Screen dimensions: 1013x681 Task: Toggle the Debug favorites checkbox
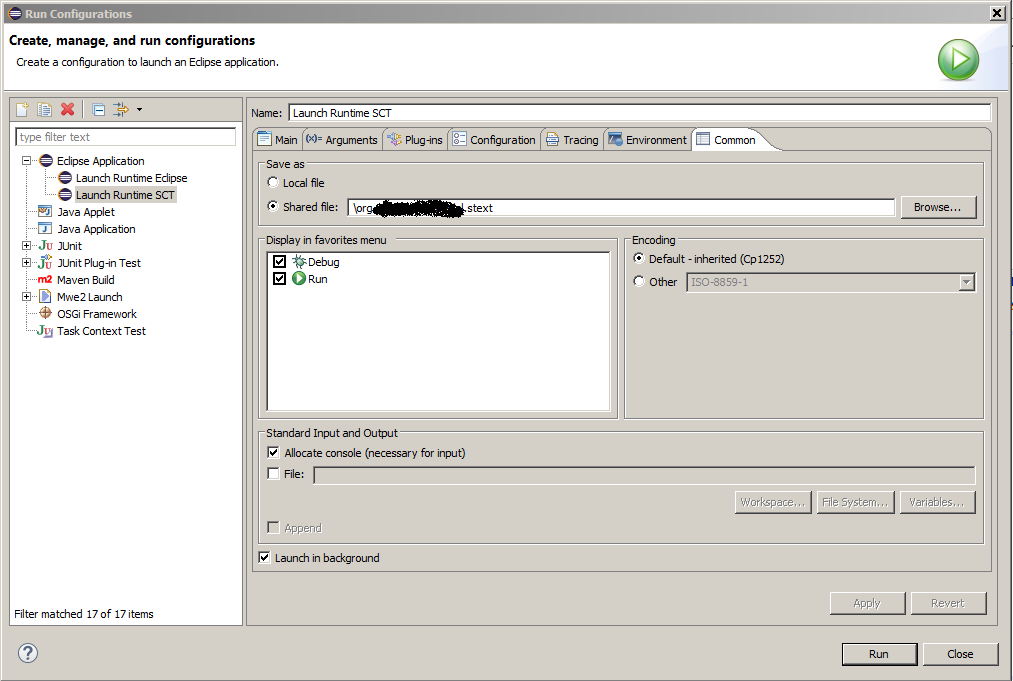279,261
